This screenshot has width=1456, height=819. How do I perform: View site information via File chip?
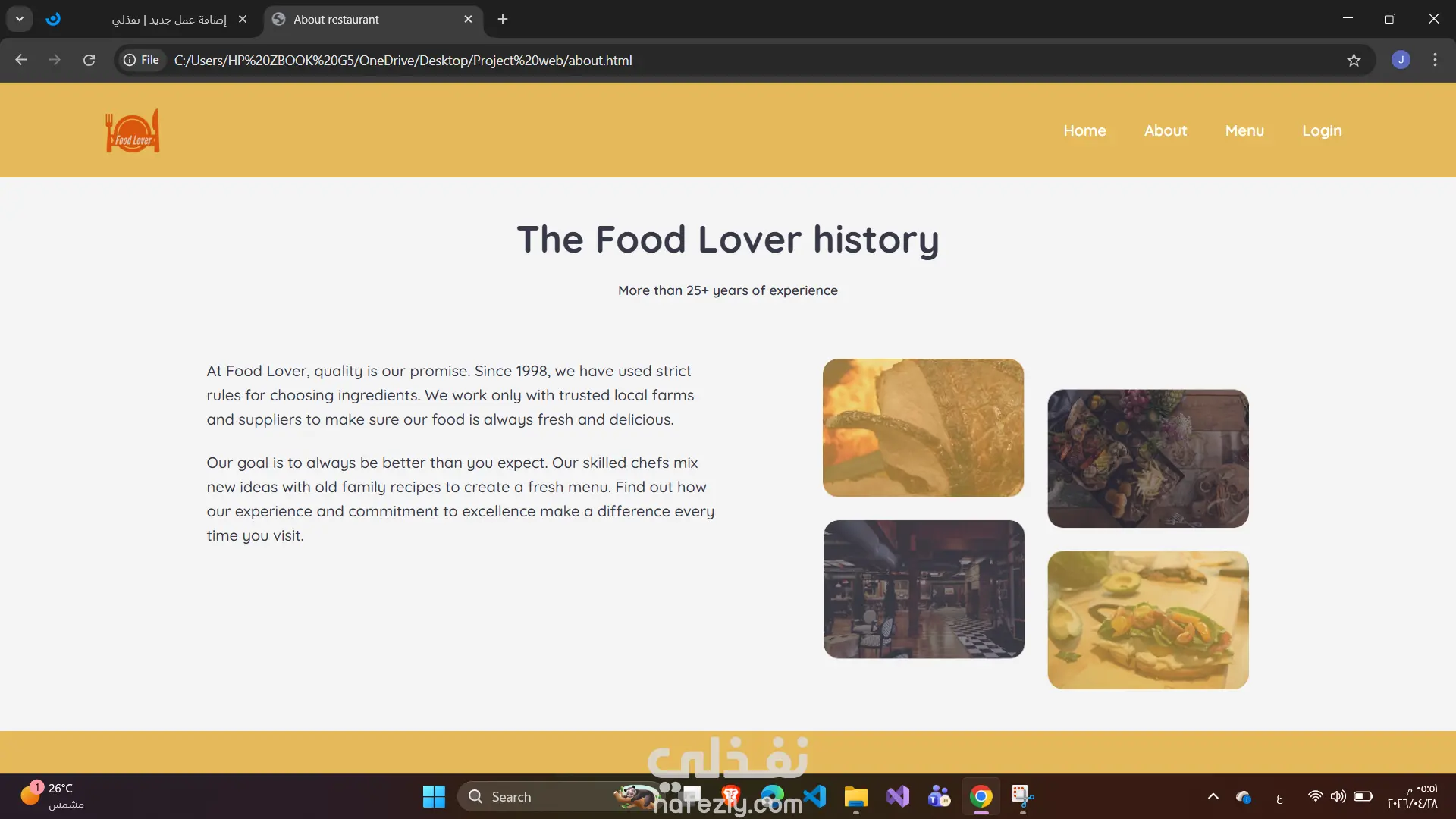[142, 60]
